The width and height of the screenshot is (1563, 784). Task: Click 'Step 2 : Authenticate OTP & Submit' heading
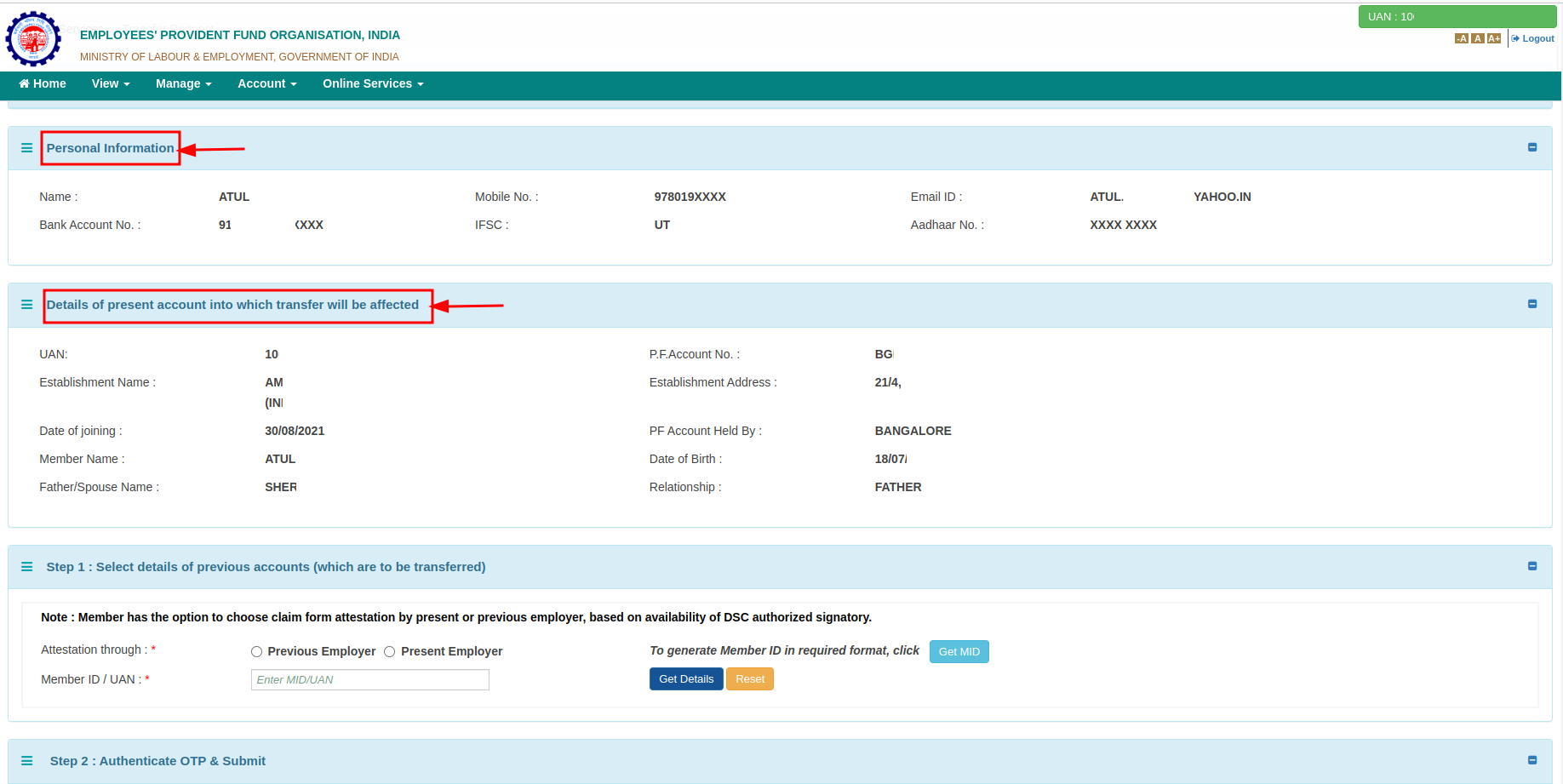(x=157, y=761)
